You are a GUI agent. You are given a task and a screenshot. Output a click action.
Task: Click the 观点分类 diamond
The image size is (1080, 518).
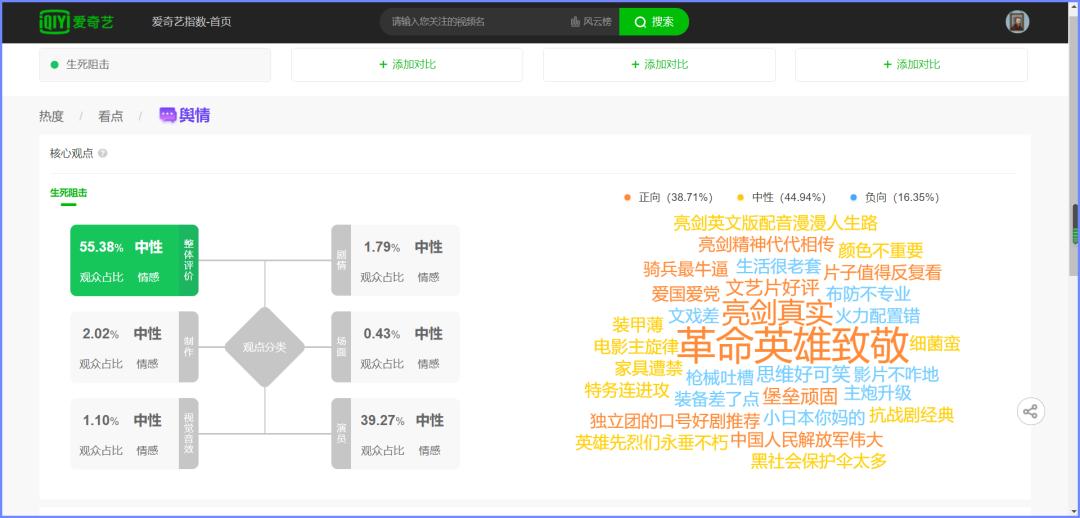(264, 347)
